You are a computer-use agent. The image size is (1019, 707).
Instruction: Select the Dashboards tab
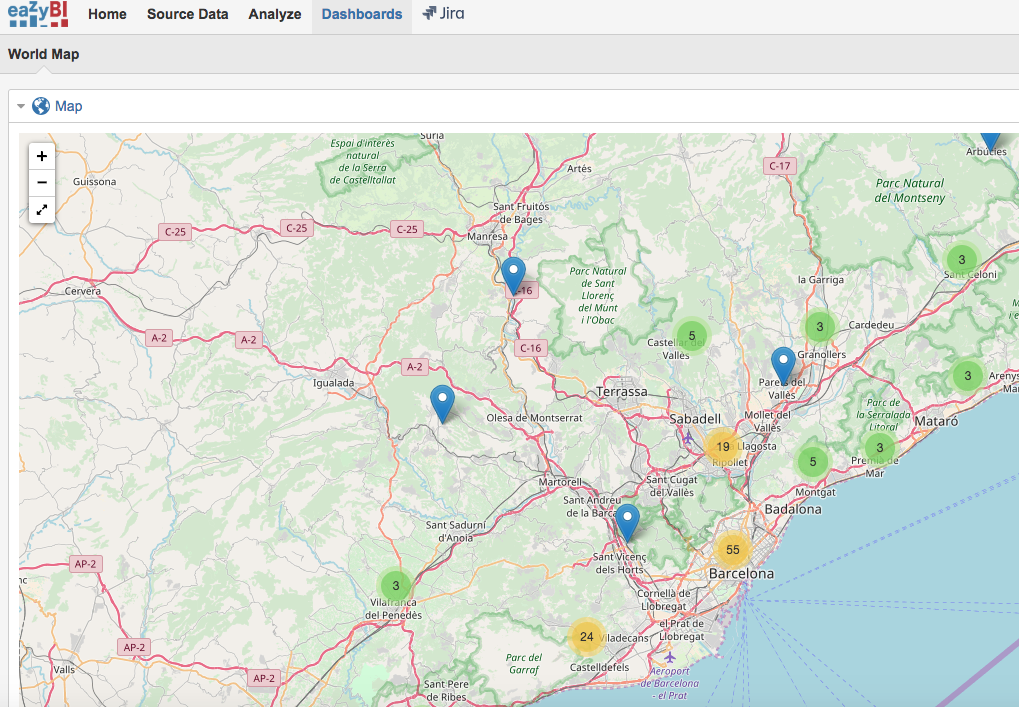point(361,14)
